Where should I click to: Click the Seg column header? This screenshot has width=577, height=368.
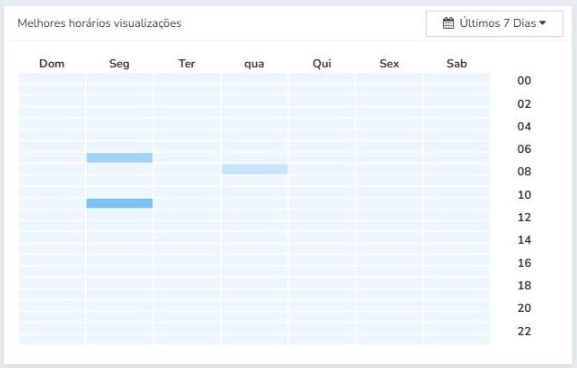coord(119,64)
